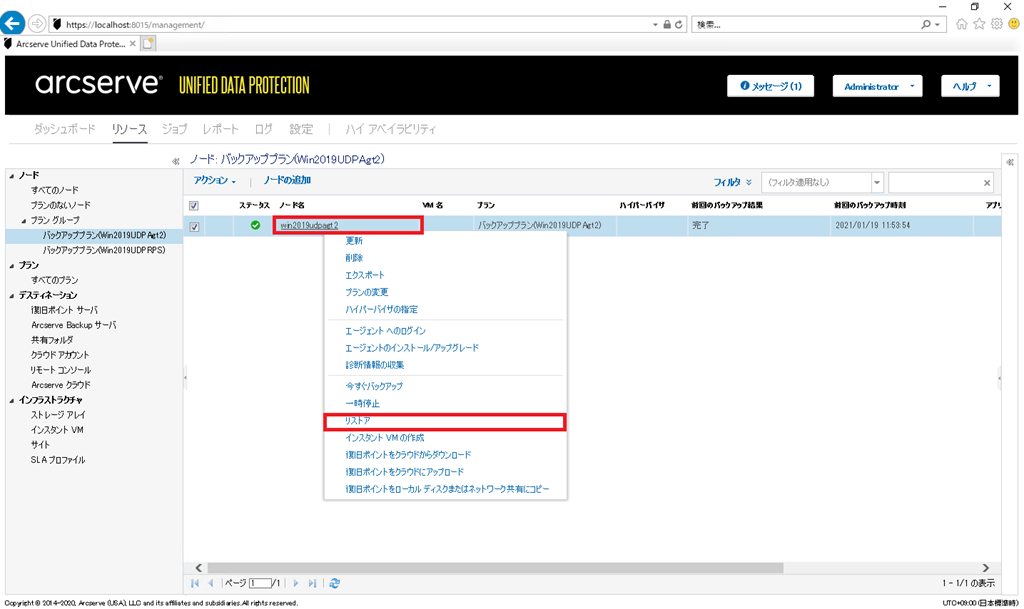Choose 削除 in the context menu

pos(354,258)
